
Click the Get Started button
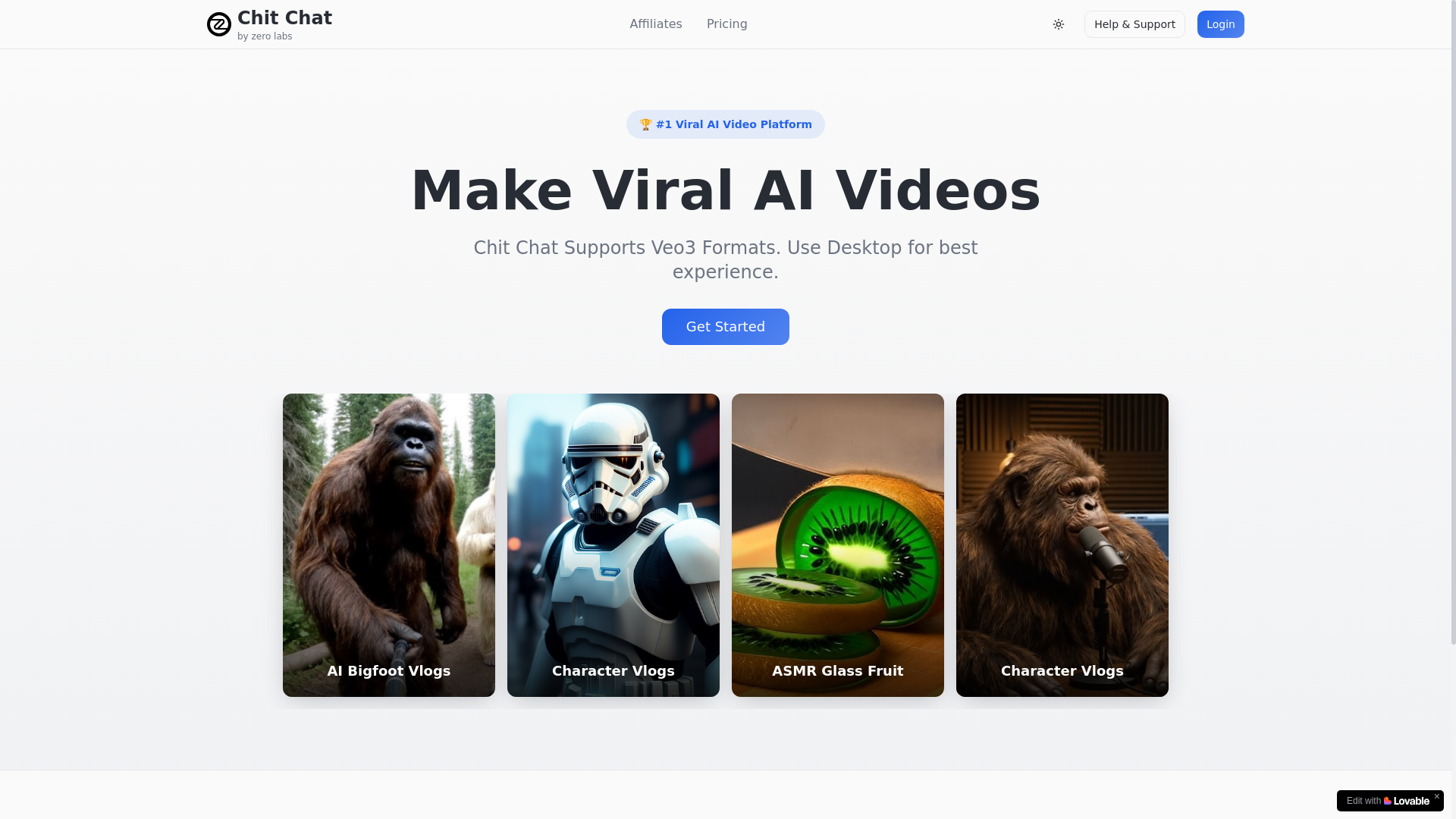pos(726,327)
